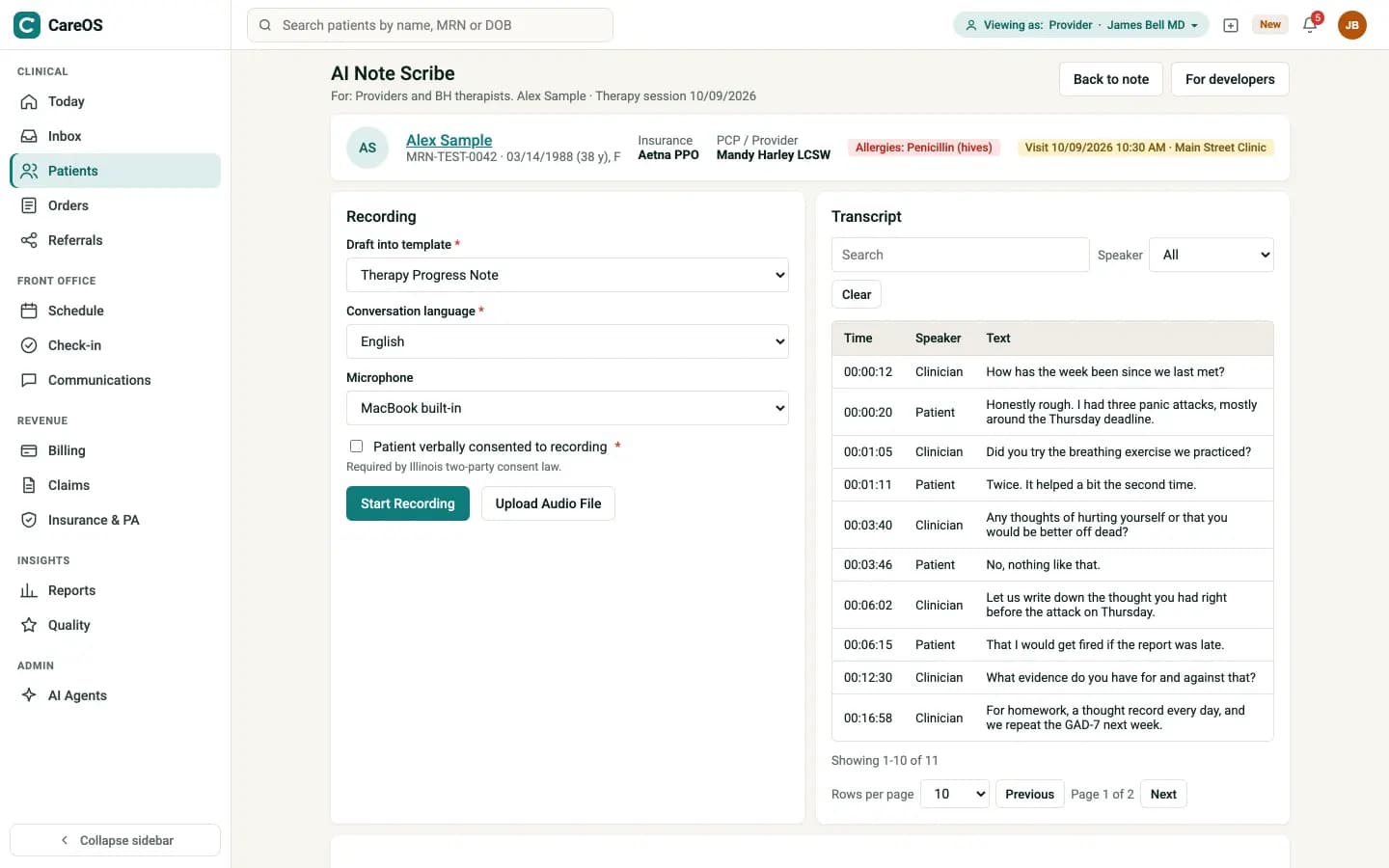Viewport: 1389px width, 868px height.
Task: Collapse the sidebar
Action: [115, 840]
